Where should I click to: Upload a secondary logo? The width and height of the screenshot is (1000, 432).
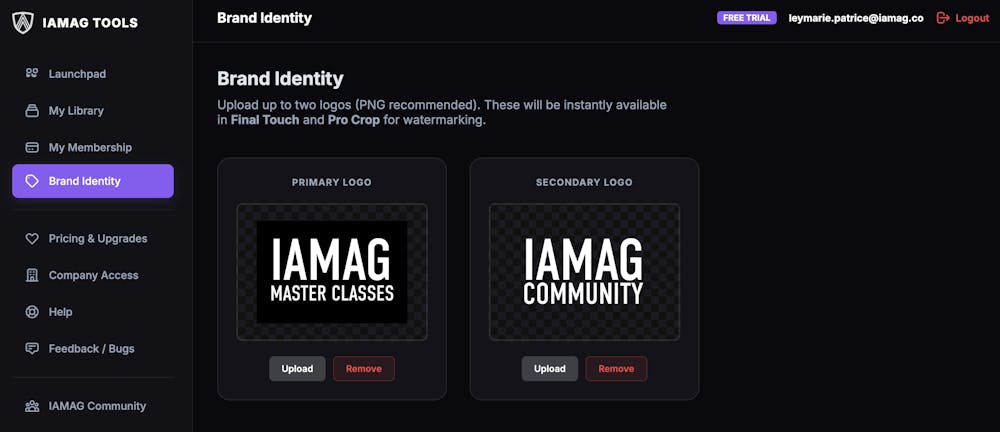549,369
